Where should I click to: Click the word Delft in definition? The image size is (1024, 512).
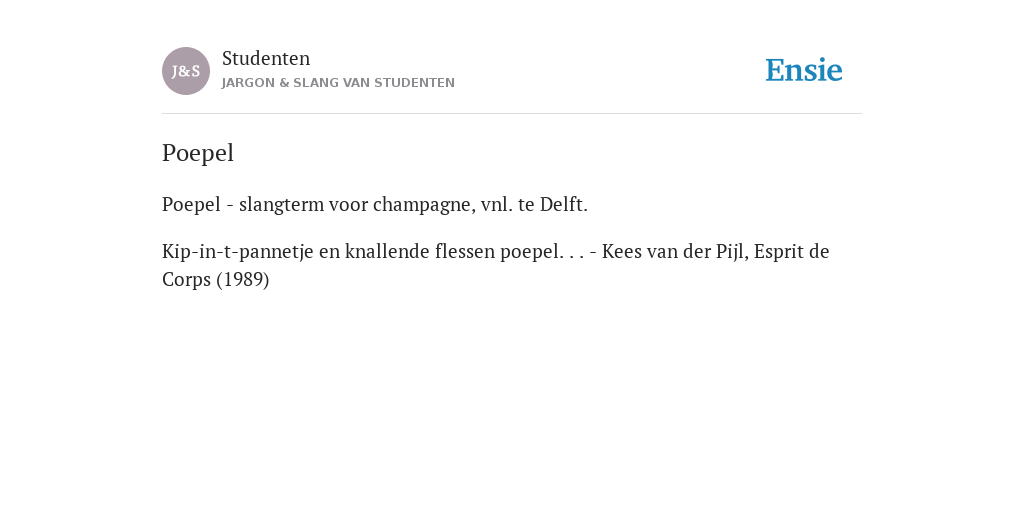coord(562,204)
